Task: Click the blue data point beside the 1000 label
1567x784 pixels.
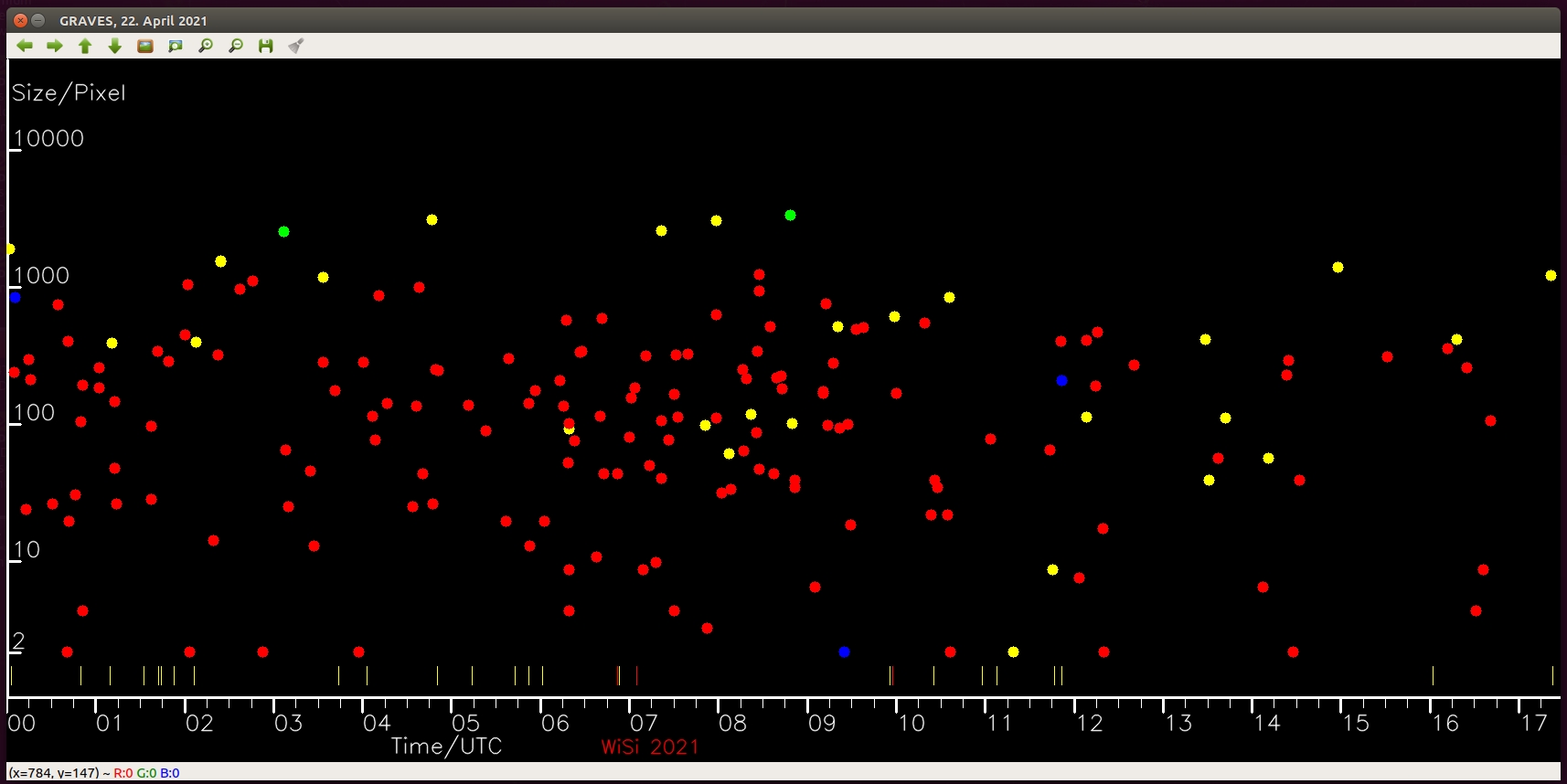Action: [15, 297]
